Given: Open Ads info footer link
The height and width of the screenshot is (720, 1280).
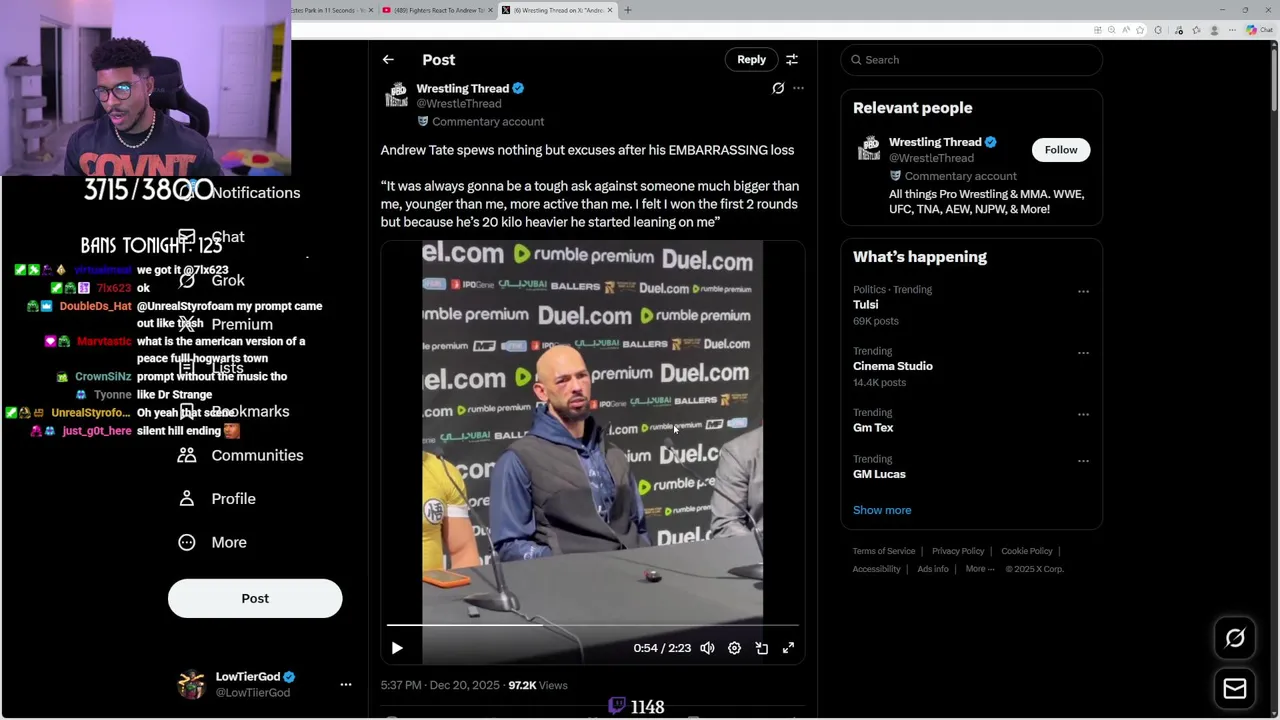Looking at the screenshot, I should coord(933,569).
